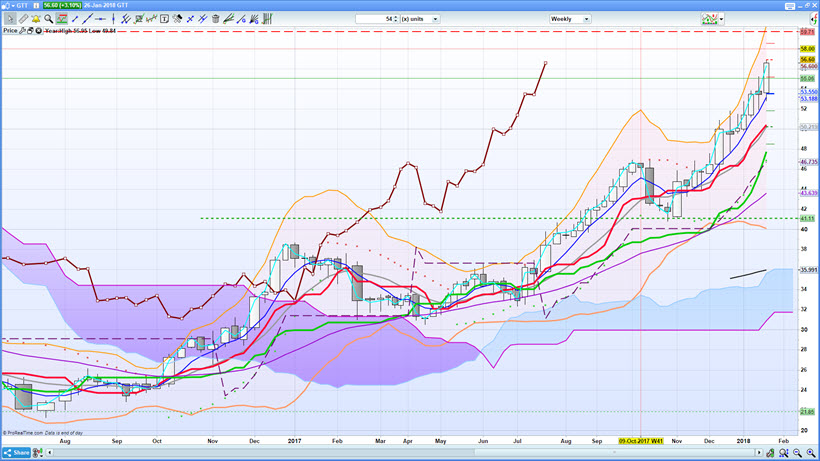Screen dimensions: 820x461
Task: Click the highlighted 09-Oct-2017 W41 date marker
Action: tap(641, 441)
